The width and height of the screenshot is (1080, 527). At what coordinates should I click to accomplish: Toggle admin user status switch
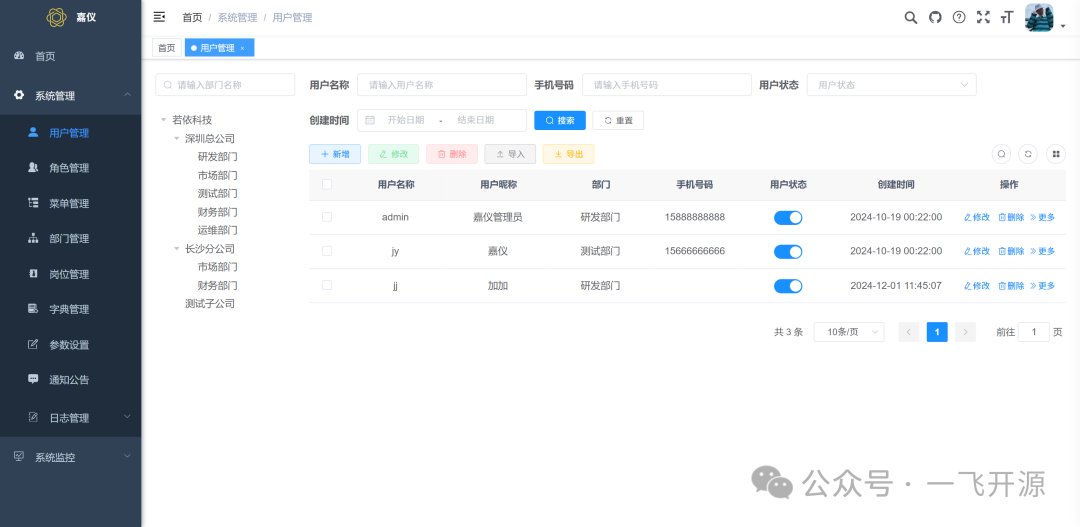[x=788, y=218]
